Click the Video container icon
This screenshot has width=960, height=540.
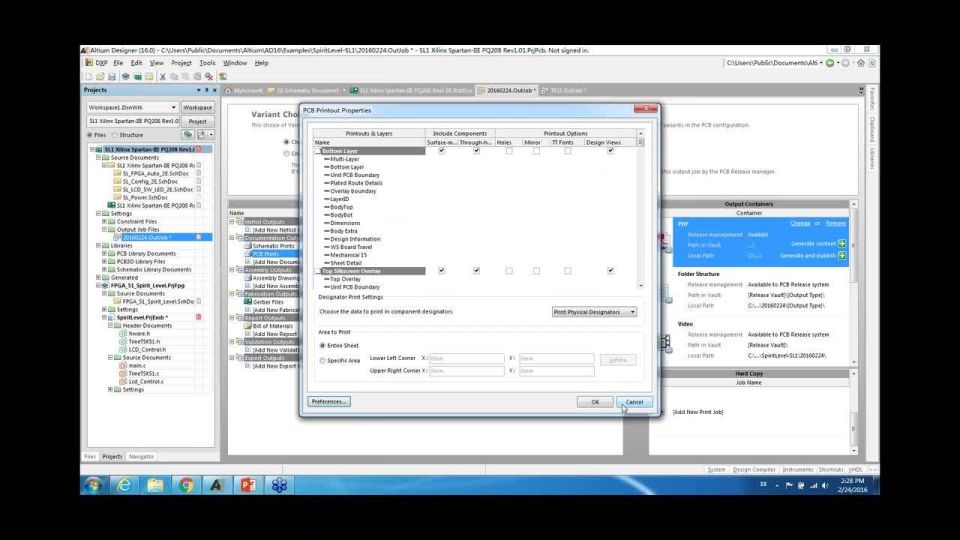coord(666,342)
